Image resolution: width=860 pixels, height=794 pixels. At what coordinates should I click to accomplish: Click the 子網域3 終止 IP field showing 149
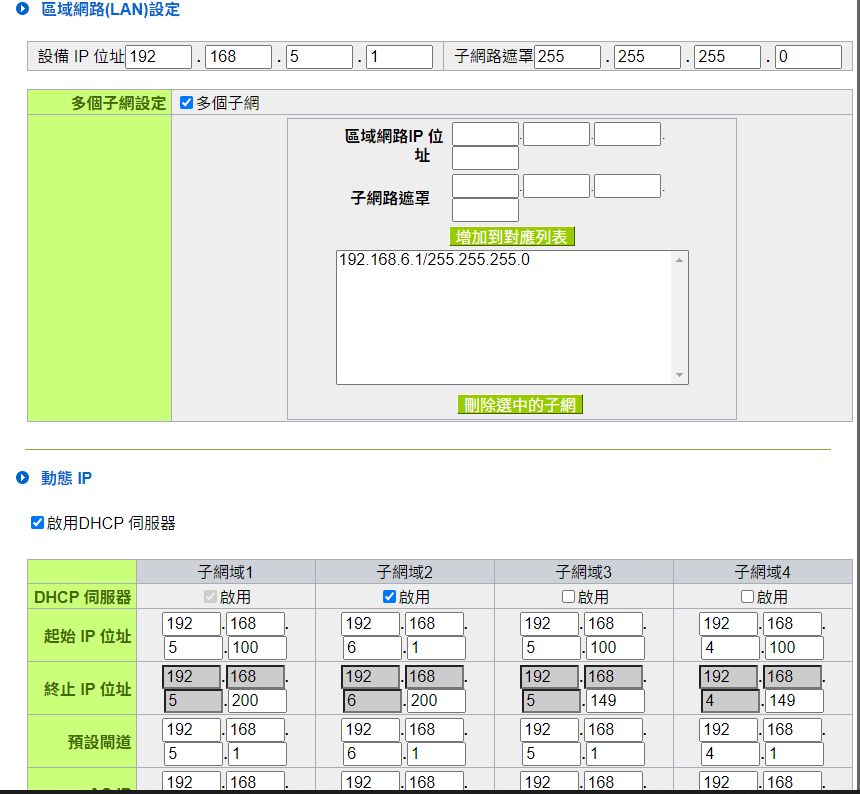(x=616, y=701)
